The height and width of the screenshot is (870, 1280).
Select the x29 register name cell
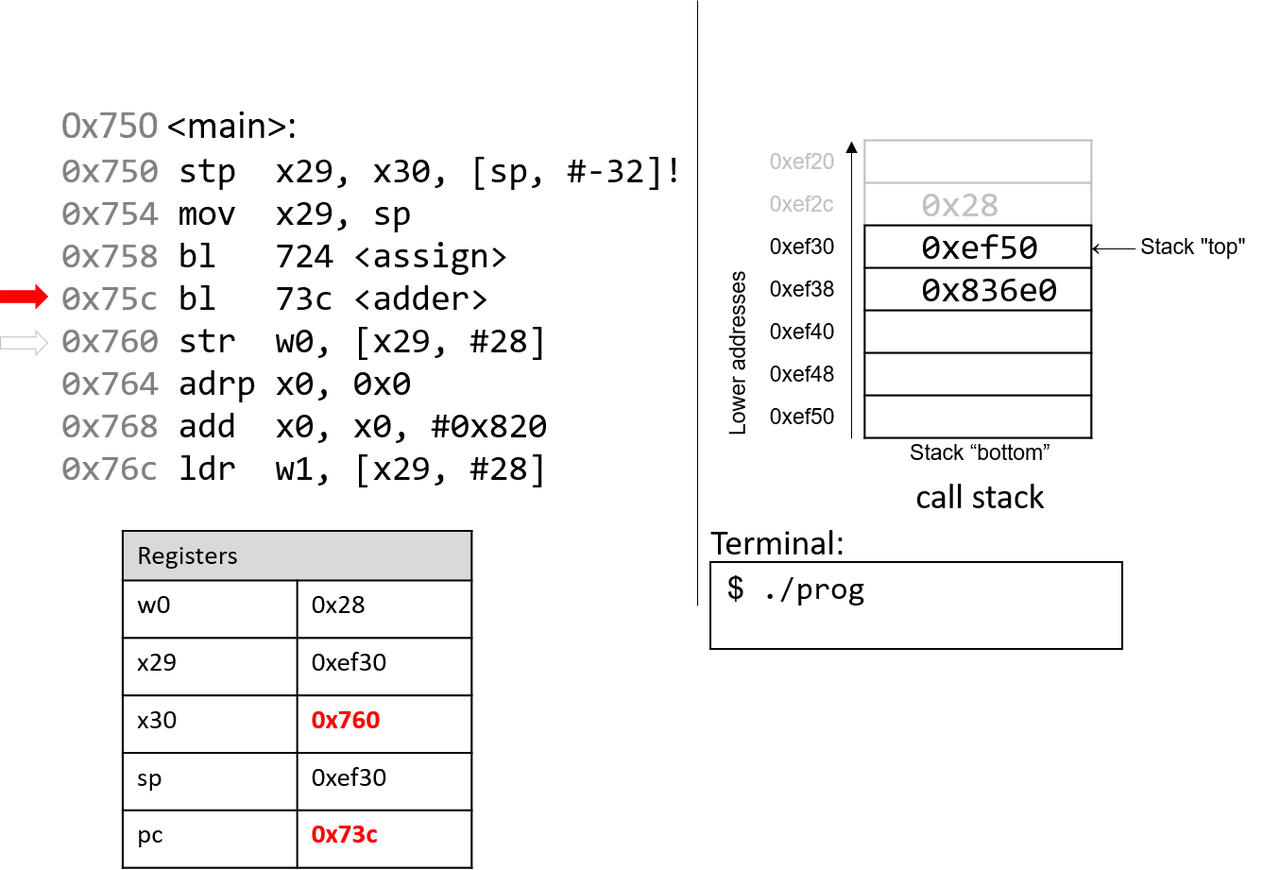tap(210, 662)
